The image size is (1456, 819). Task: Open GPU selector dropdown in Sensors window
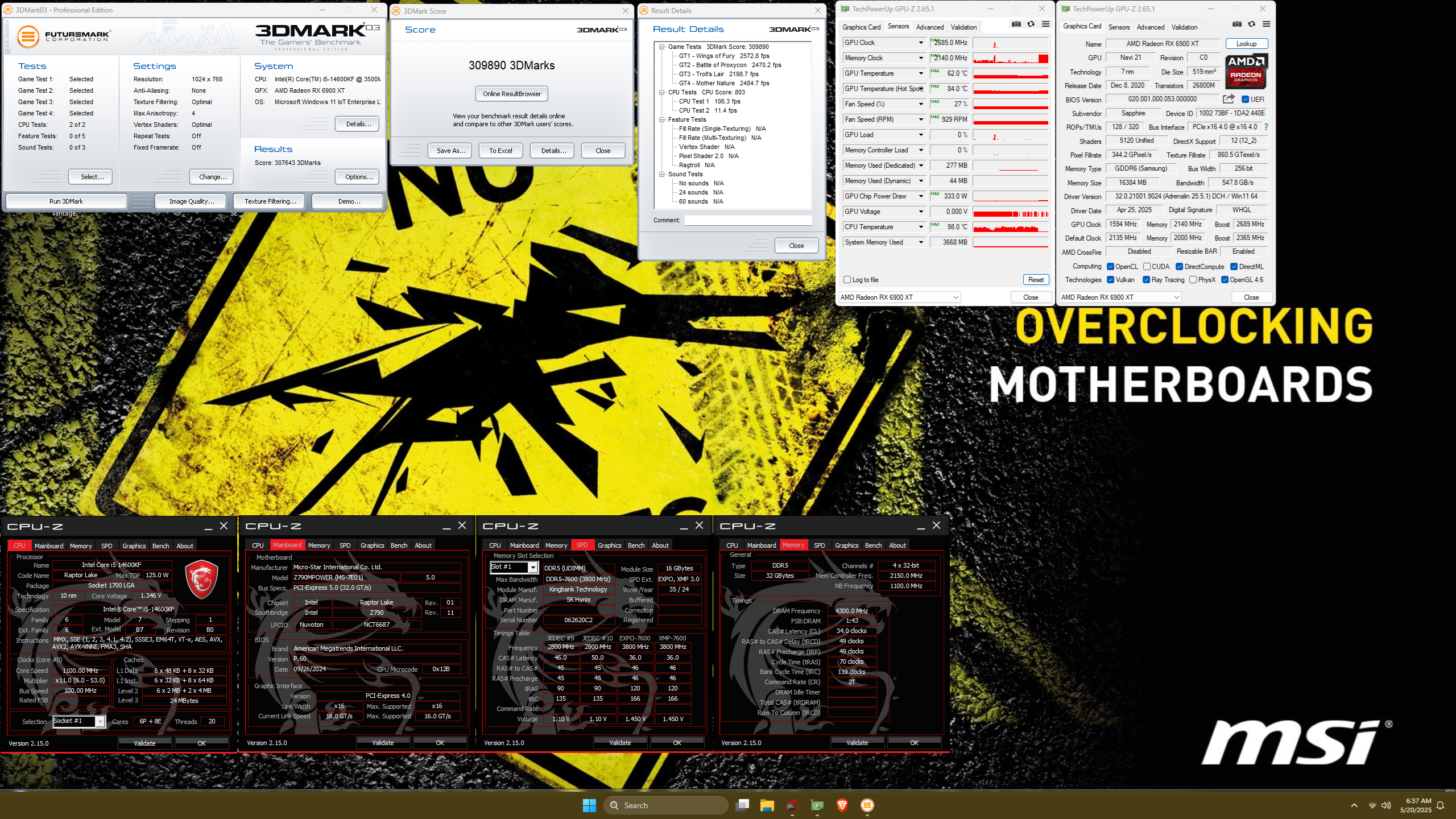[x=900, y=297]
